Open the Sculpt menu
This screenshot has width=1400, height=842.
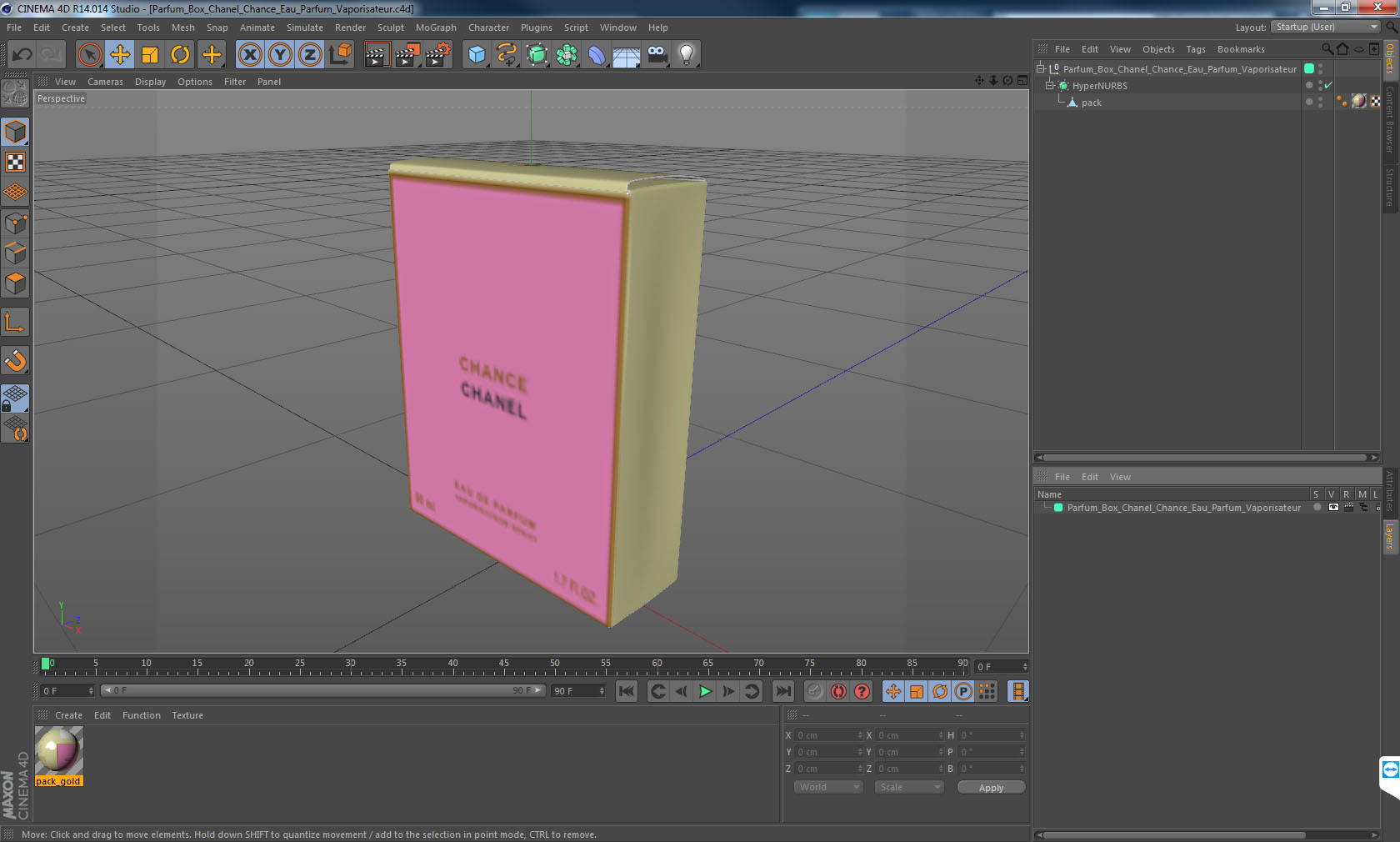click(x=390, y=28)
